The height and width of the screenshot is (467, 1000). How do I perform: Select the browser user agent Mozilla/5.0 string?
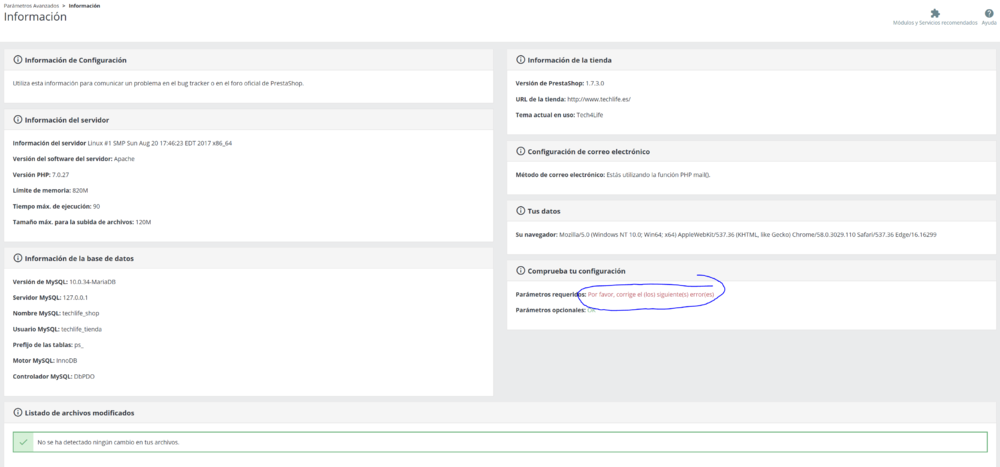pyautogui.click(x=747, y=235)
